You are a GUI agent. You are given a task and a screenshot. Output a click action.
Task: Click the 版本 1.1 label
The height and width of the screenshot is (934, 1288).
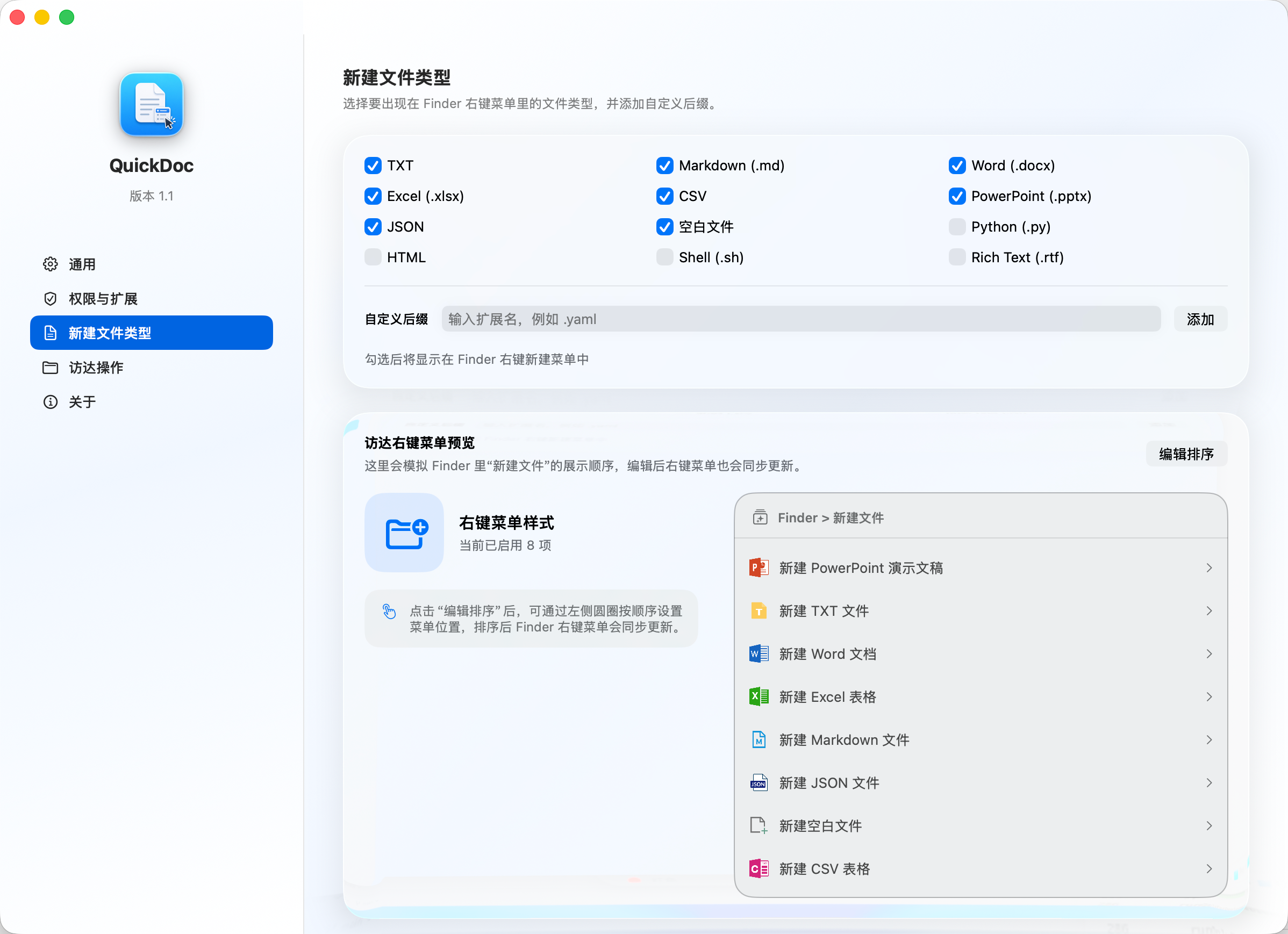(x=151, y=196)
